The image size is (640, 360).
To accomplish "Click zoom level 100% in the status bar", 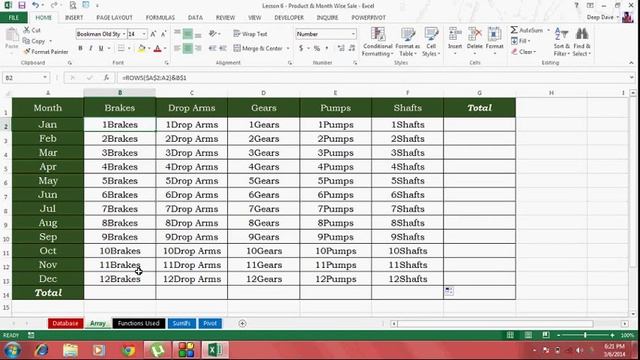I will (x=627, y=335).
